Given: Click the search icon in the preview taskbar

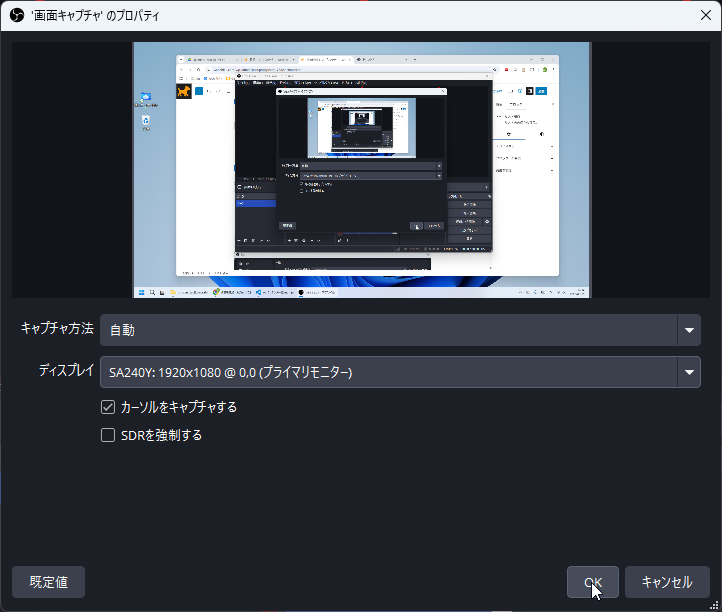Looking at the screenshot, I should click(152, 293).
